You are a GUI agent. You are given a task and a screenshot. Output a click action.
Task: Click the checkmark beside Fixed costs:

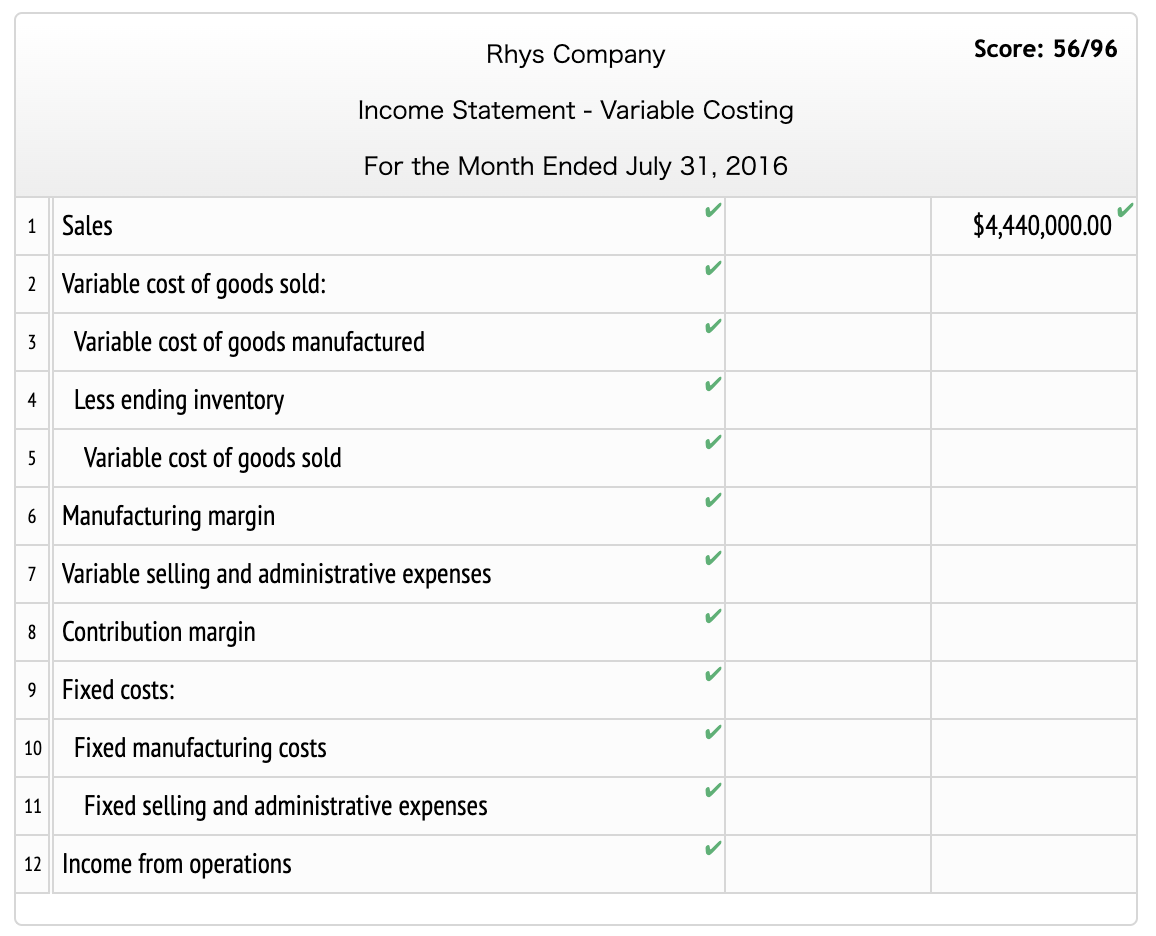coord(713,674)
